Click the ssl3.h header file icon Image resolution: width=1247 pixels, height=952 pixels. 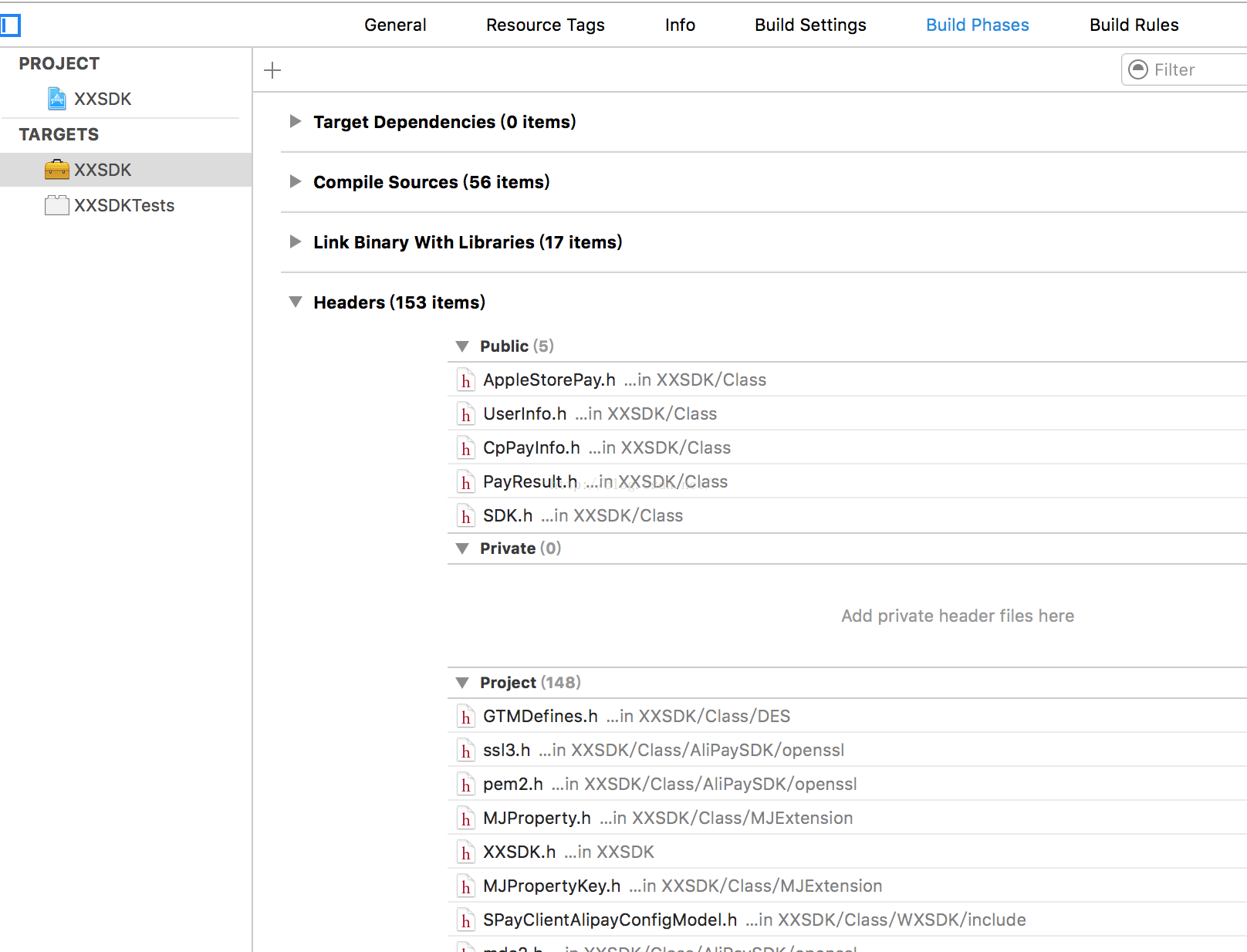click(x=465, y=751)
